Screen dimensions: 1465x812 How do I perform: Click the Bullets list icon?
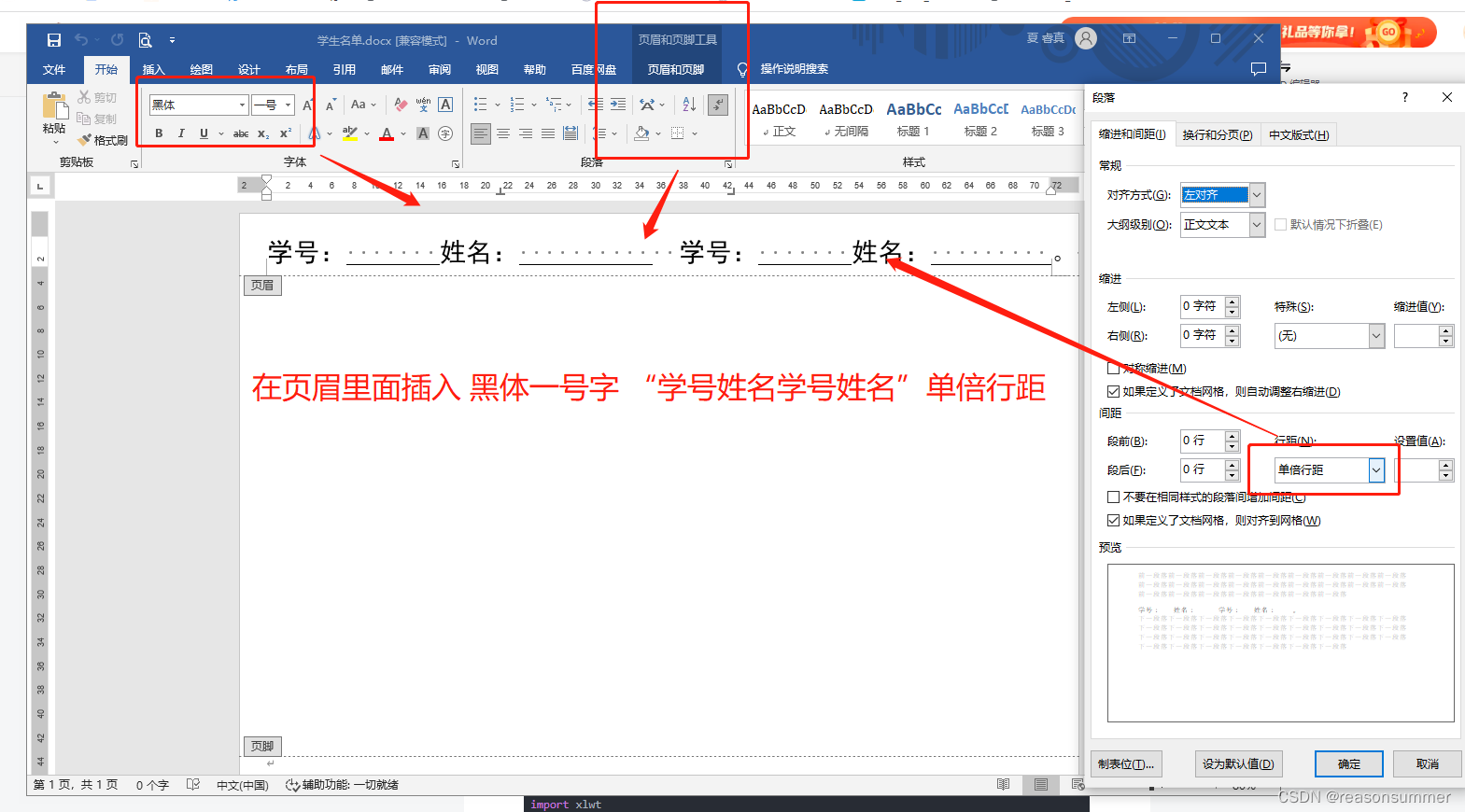point(480,105)
